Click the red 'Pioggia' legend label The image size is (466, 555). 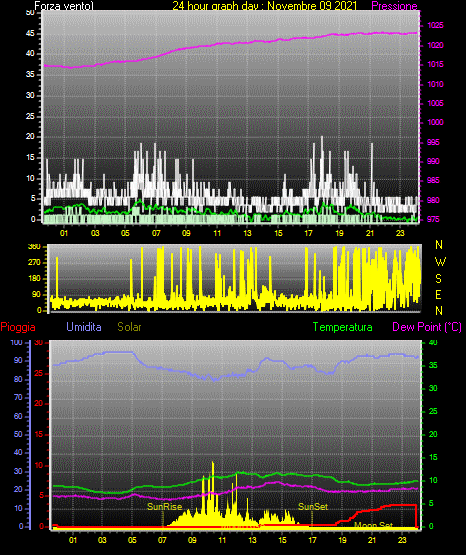[x=18, y=327]
